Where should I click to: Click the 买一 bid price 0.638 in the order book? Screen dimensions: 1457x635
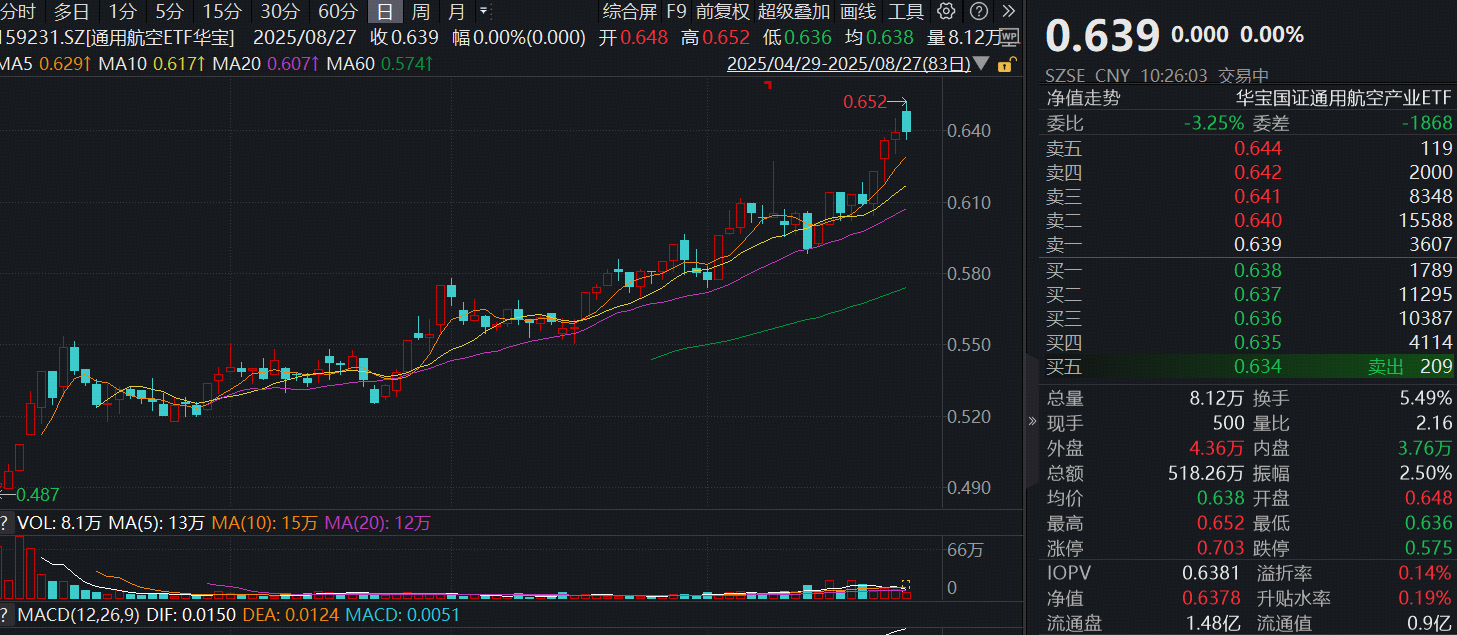click(1258, 270)
